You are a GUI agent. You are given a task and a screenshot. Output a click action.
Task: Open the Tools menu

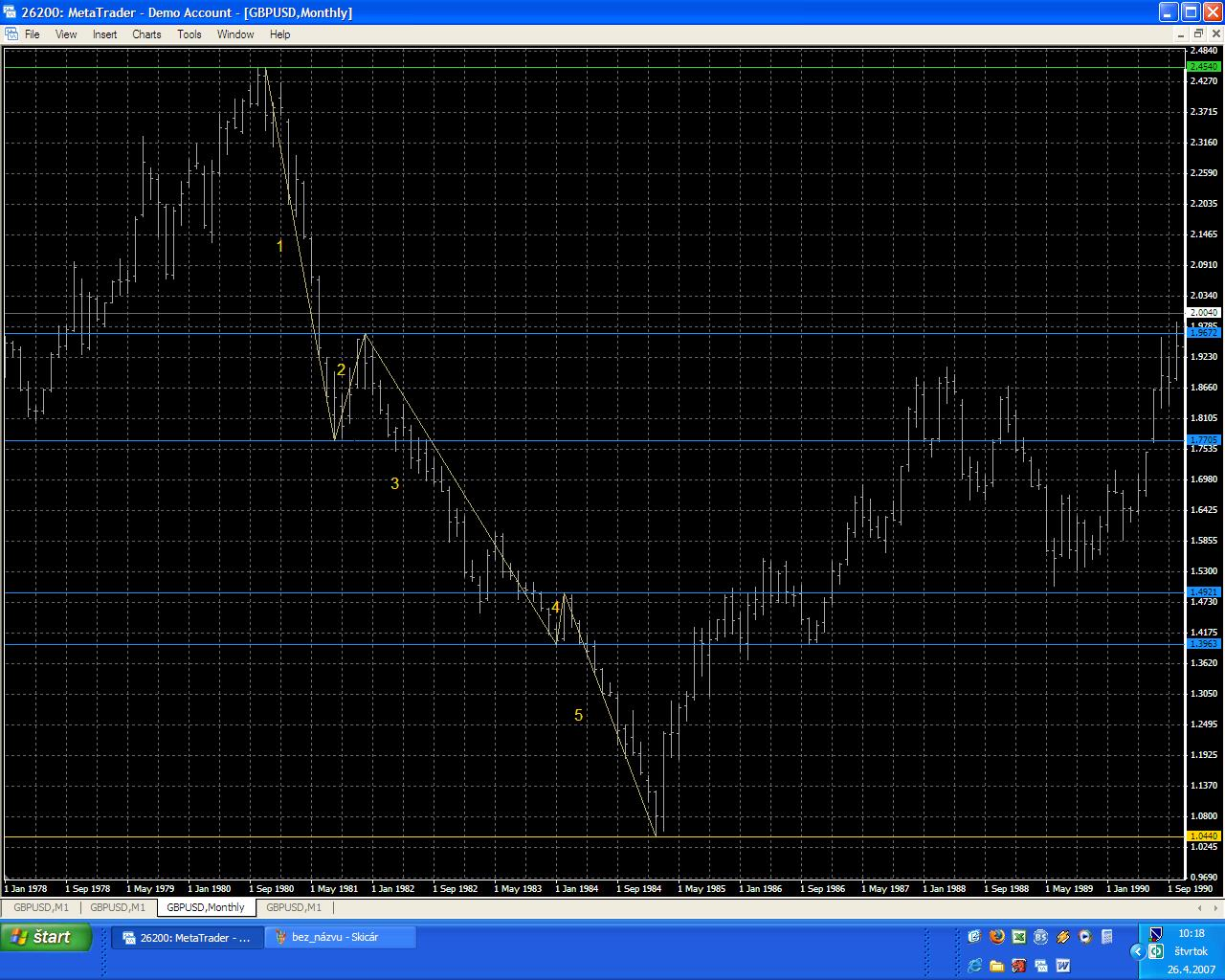click(x=189, y=34)
